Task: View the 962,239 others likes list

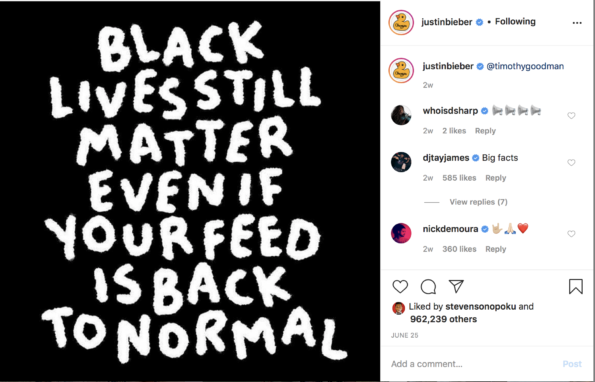Action: point(443,319)
